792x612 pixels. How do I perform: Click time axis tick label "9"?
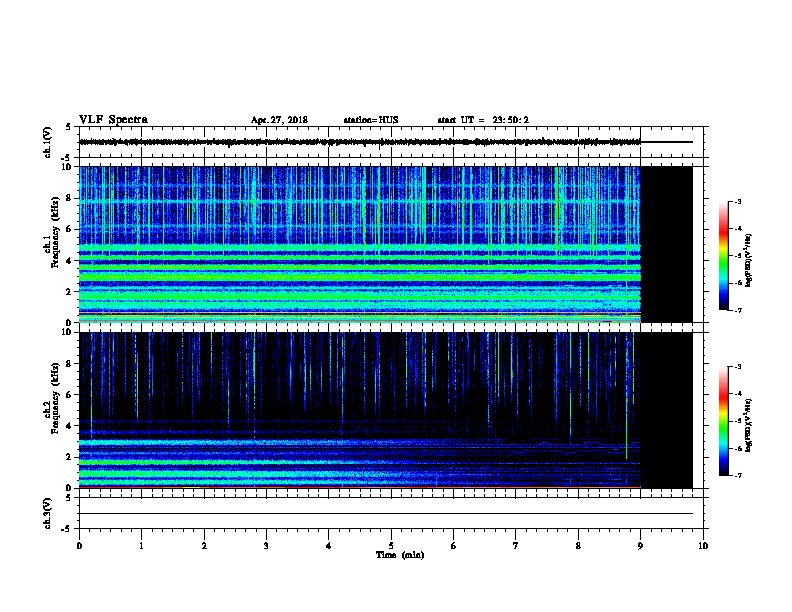[640, 546]
